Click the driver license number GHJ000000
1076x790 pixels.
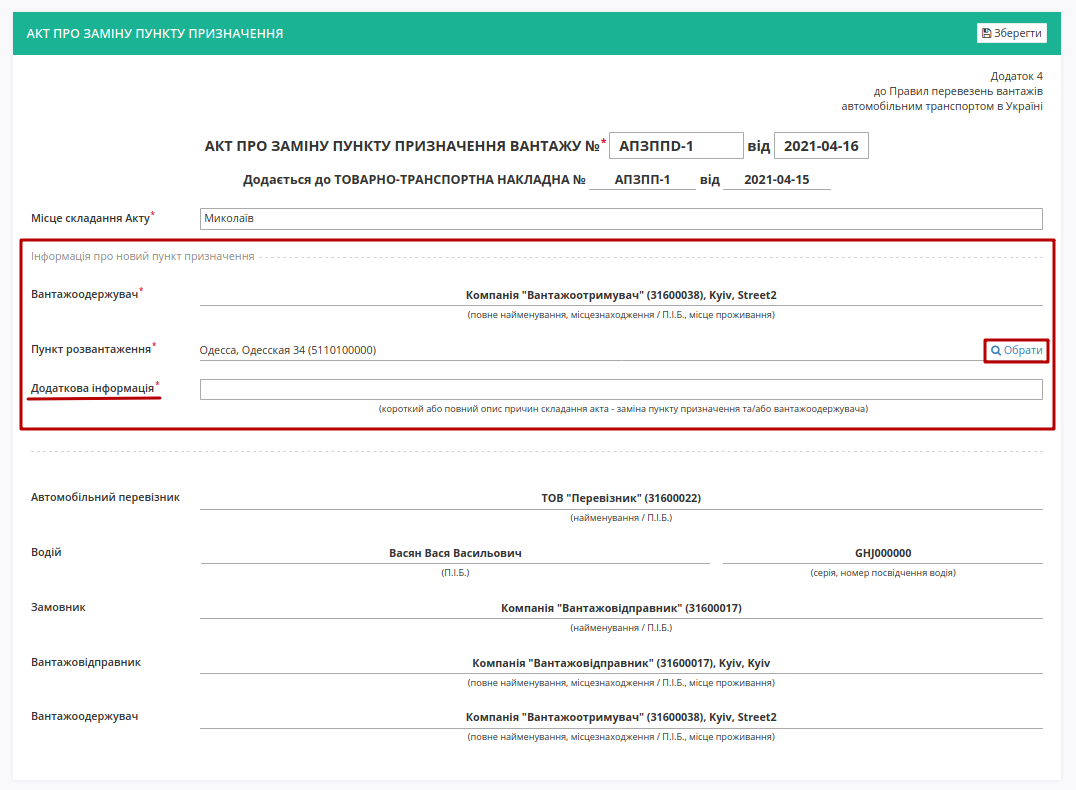coord(883,553)
